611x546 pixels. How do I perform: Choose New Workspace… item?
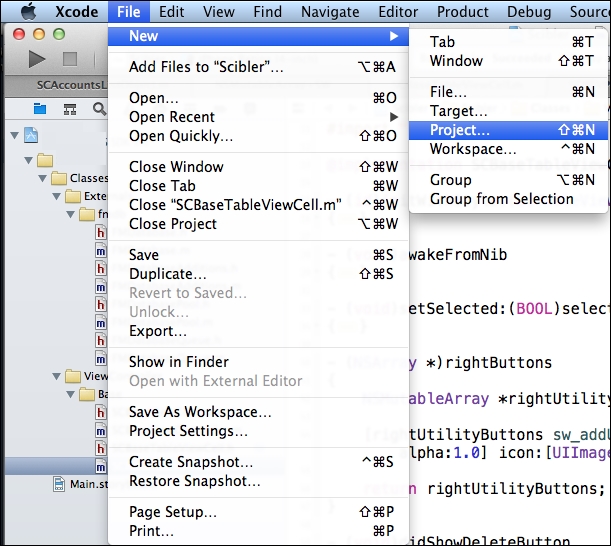tap(509, 149)
